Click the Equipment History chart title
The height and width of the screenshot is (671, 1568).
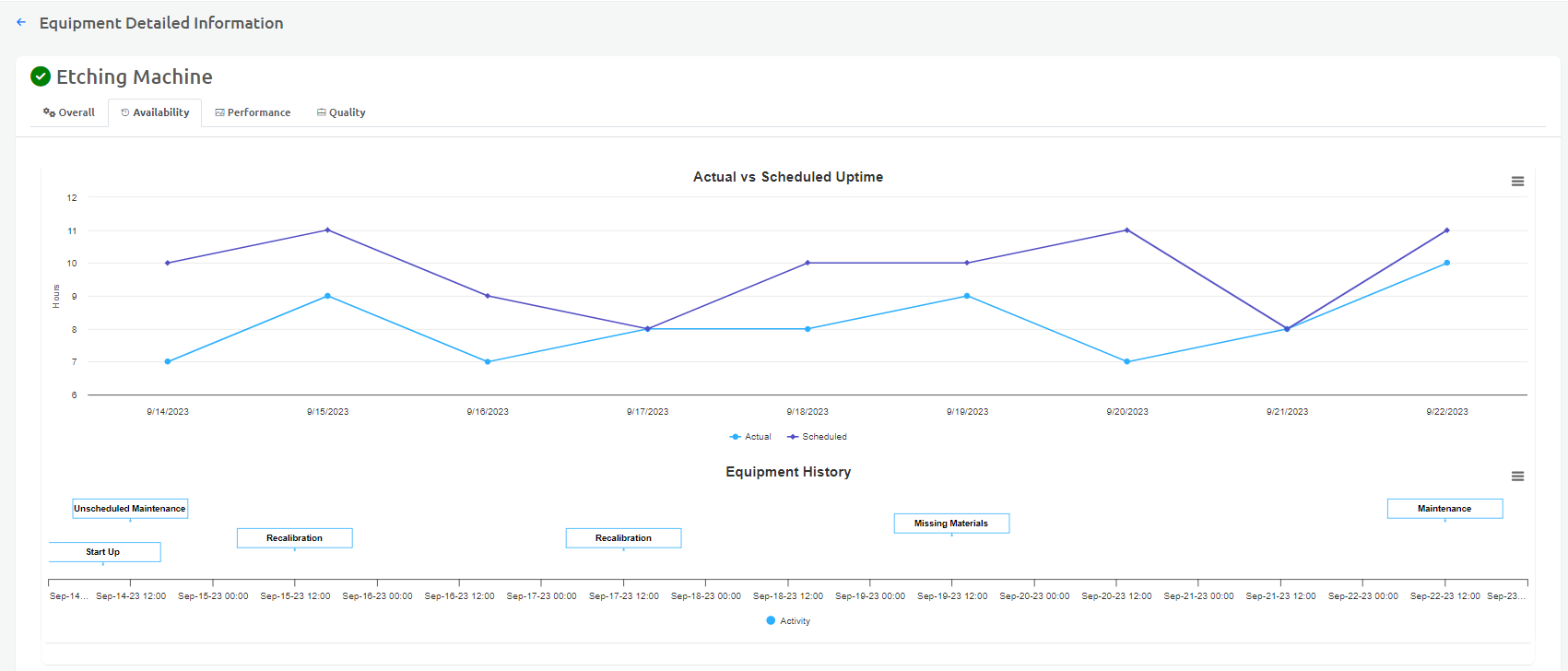788,472
